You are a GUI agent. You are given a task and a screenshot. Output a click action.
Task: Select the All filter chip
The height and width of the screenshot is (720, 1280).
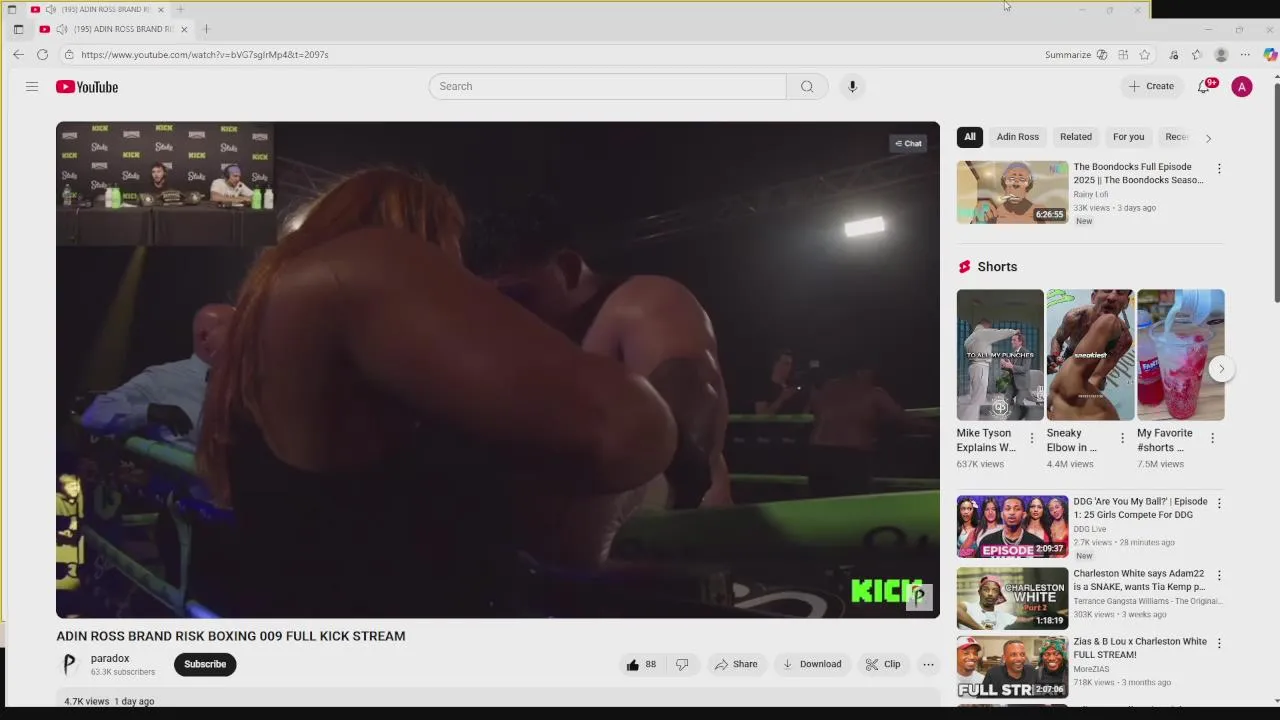pyautogui.click(x=970, y=137)
